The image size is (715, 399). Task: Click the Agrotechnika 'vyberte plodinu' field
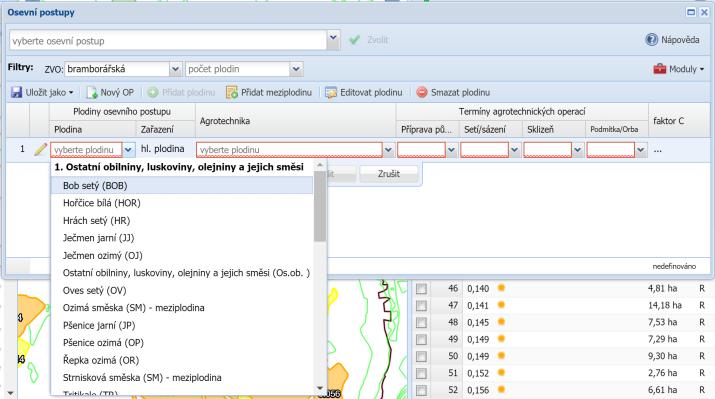pyautogui.click(x=289, y=150)
